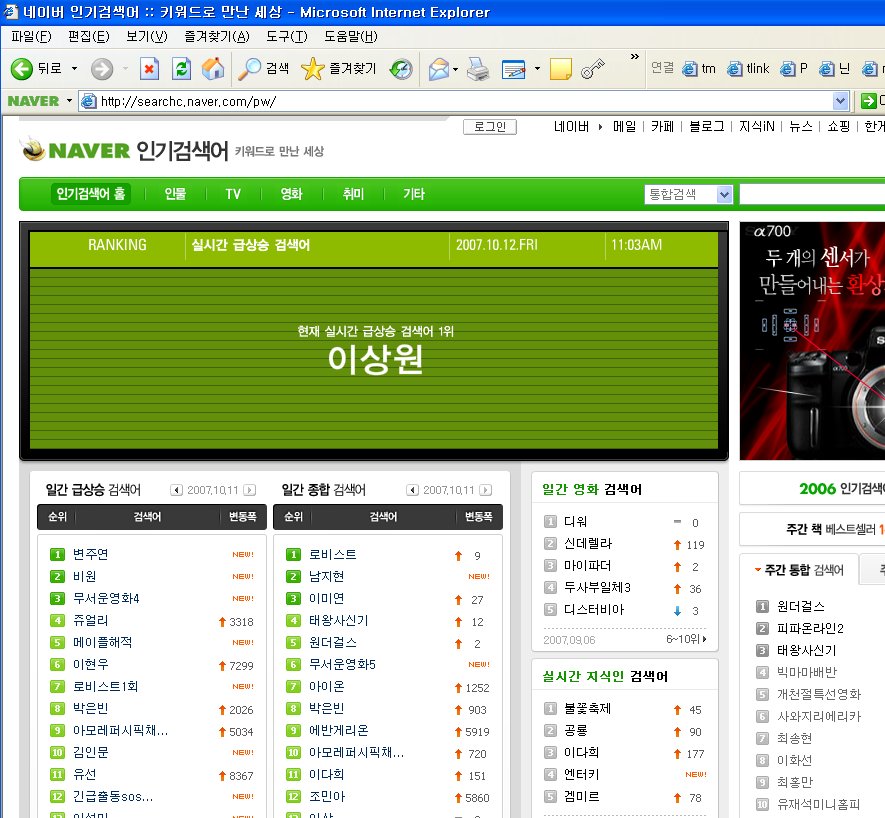
Task: Open the 즐겨찾기 star favorites pane
Action: pos(339,69)
